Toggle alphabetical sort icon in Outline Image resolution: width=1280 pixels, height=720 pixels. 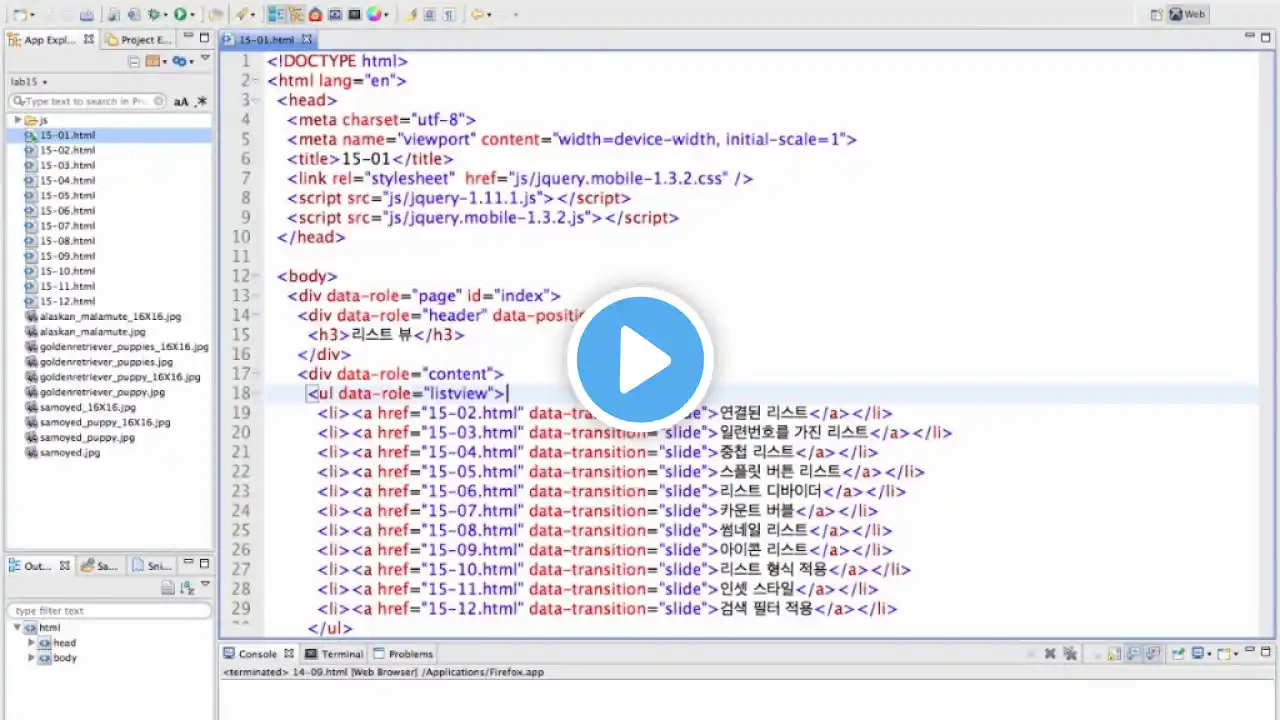(186, 587)
